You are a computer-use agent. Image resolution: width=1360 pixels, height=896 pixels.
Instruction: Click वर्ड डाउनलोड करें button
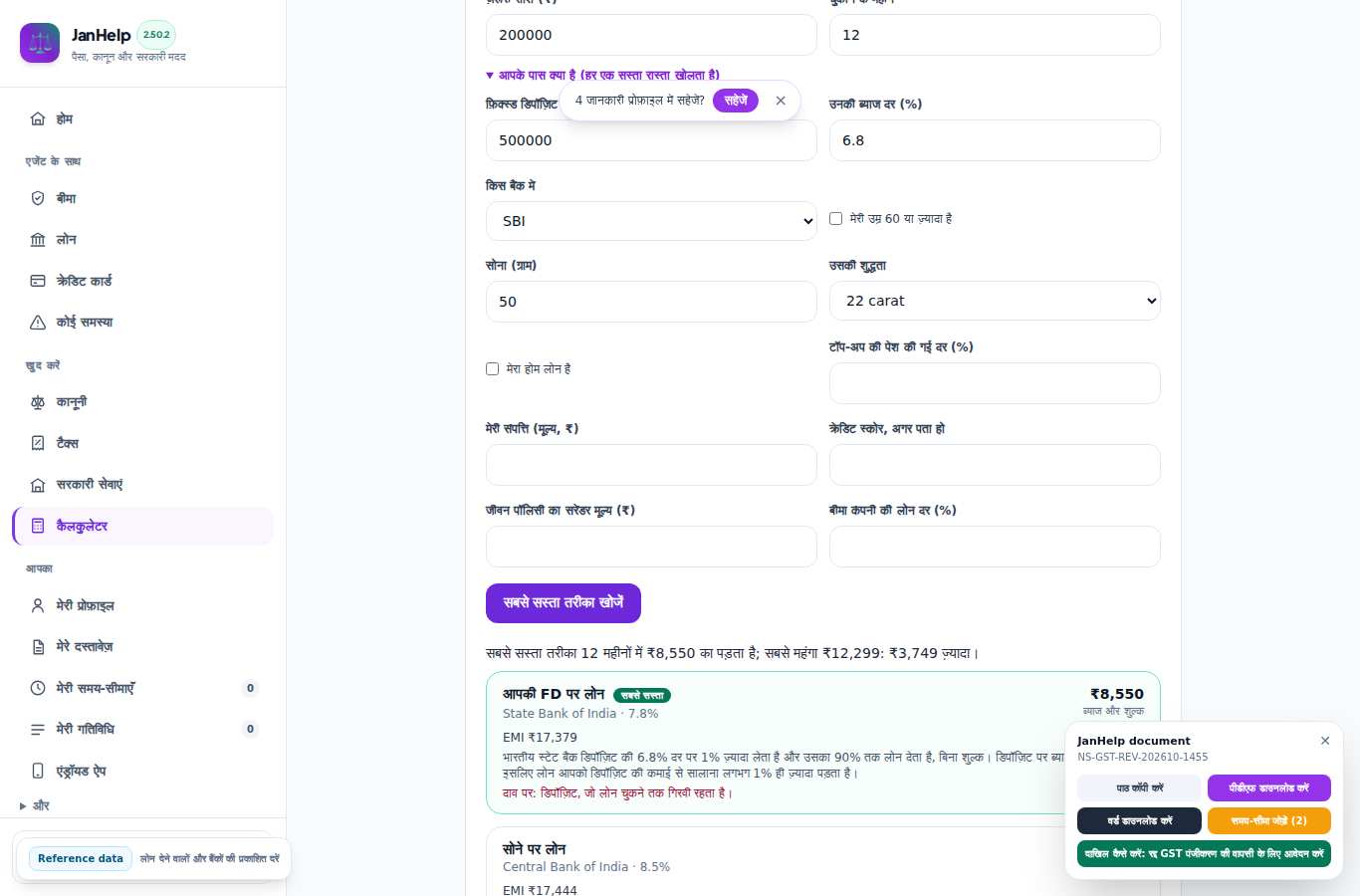[x=1139, y=821]
